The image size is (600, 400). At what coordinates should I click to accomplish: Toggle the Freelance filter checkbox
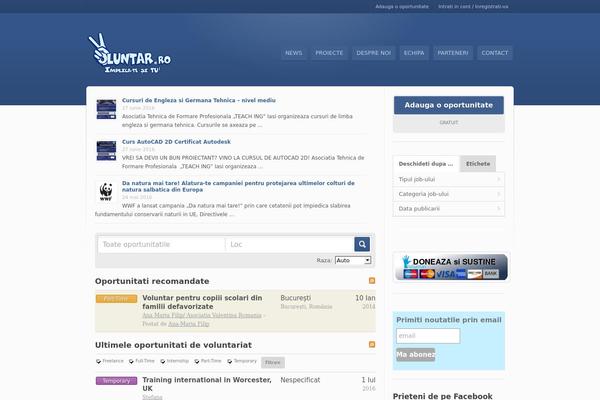tap(98, 361)
